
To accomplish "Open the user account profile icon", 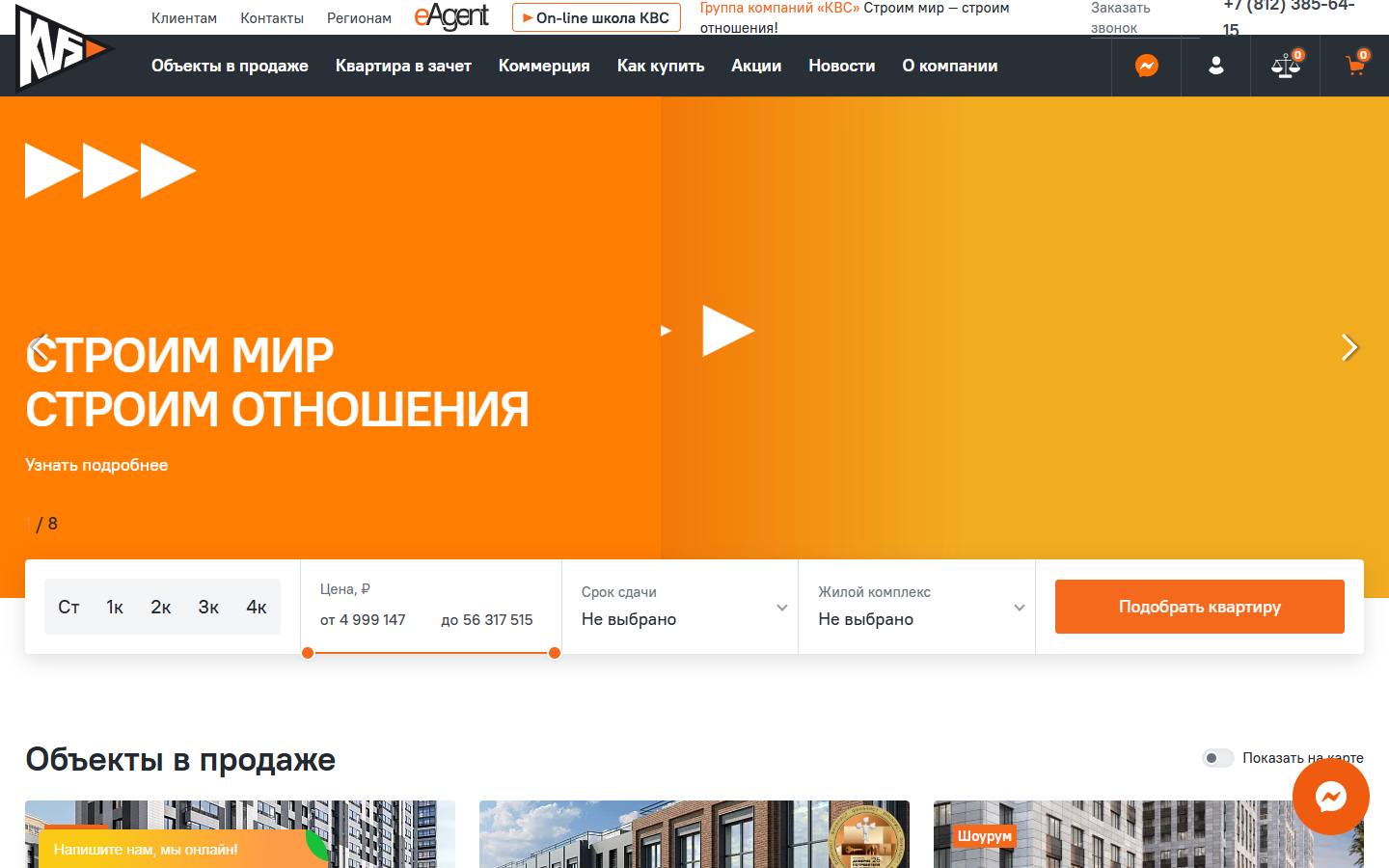I will pos(1215,66).
